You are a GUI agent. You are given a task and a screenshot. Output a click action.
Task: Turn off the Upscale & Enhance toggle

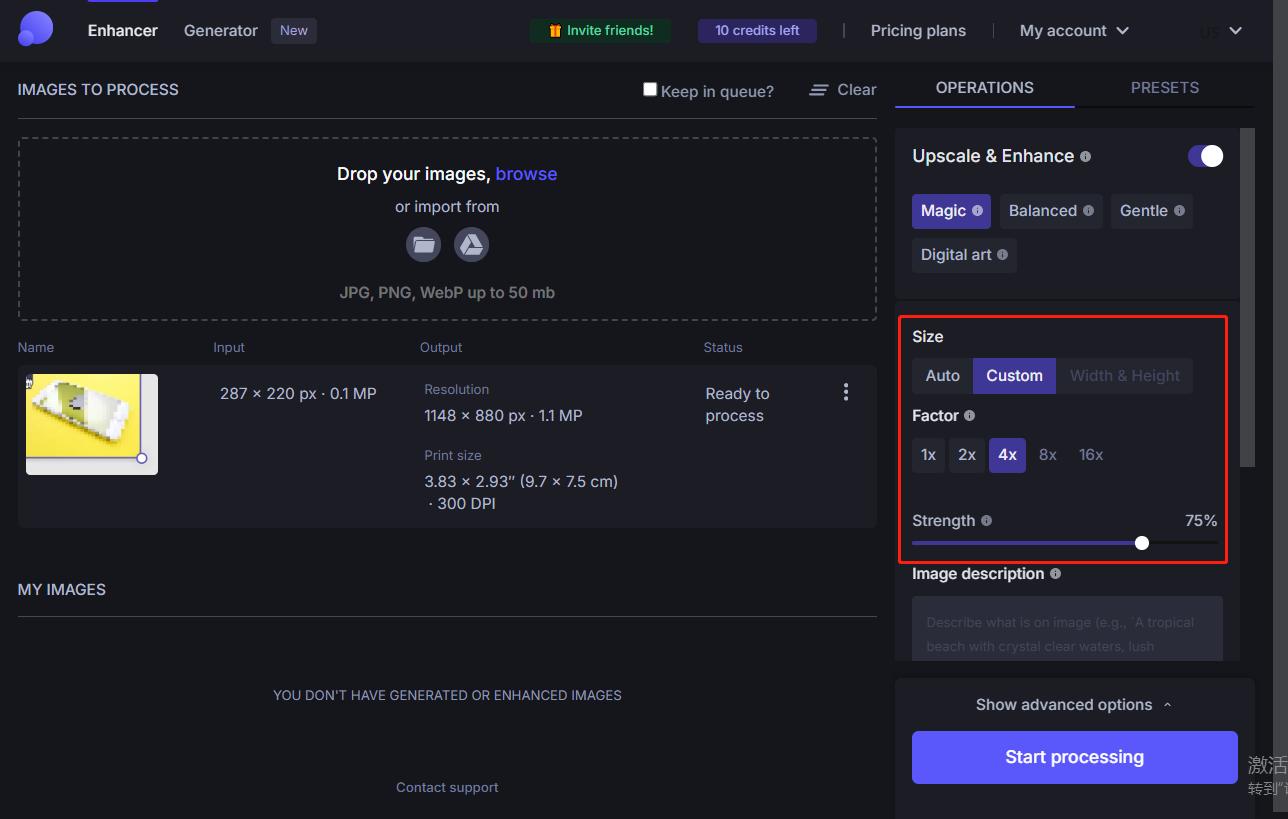1205,156
